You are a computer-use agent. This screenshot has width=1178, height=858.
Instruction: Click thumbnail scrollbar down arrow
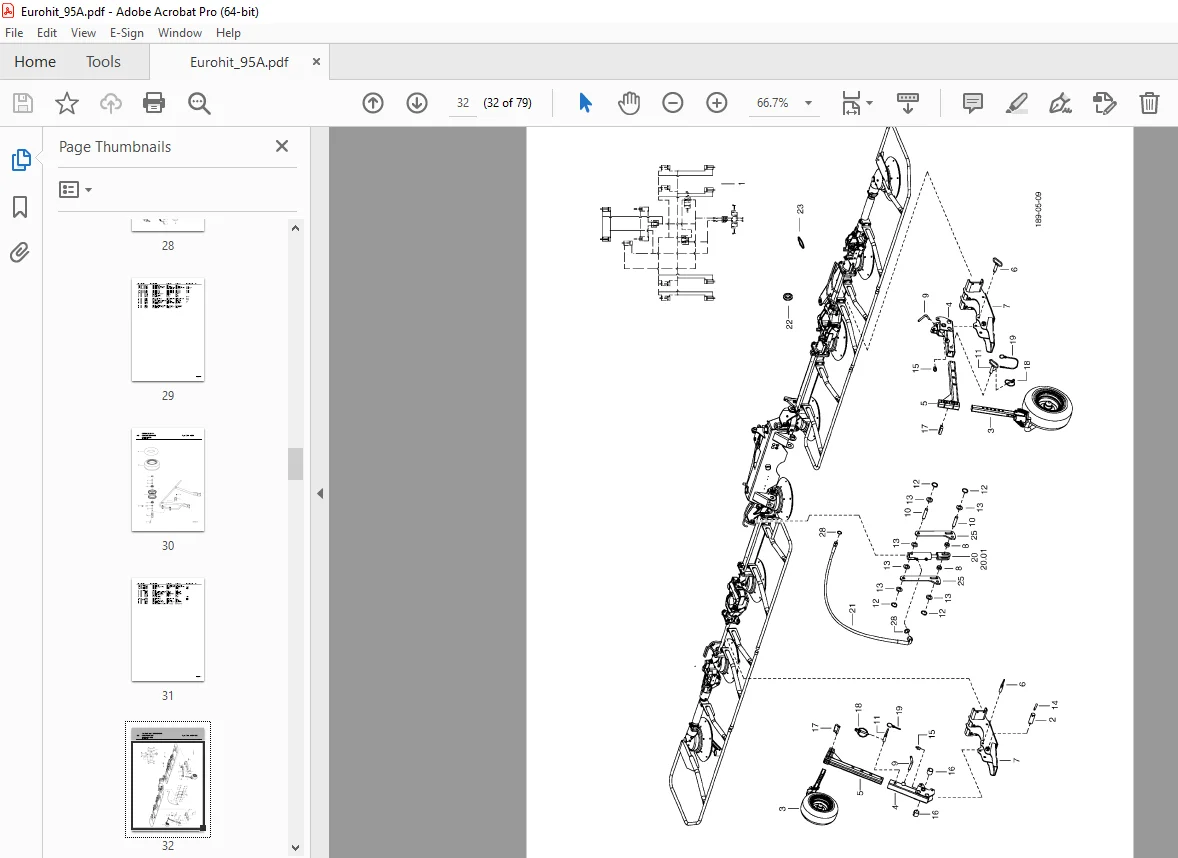[x=295, y=848]
